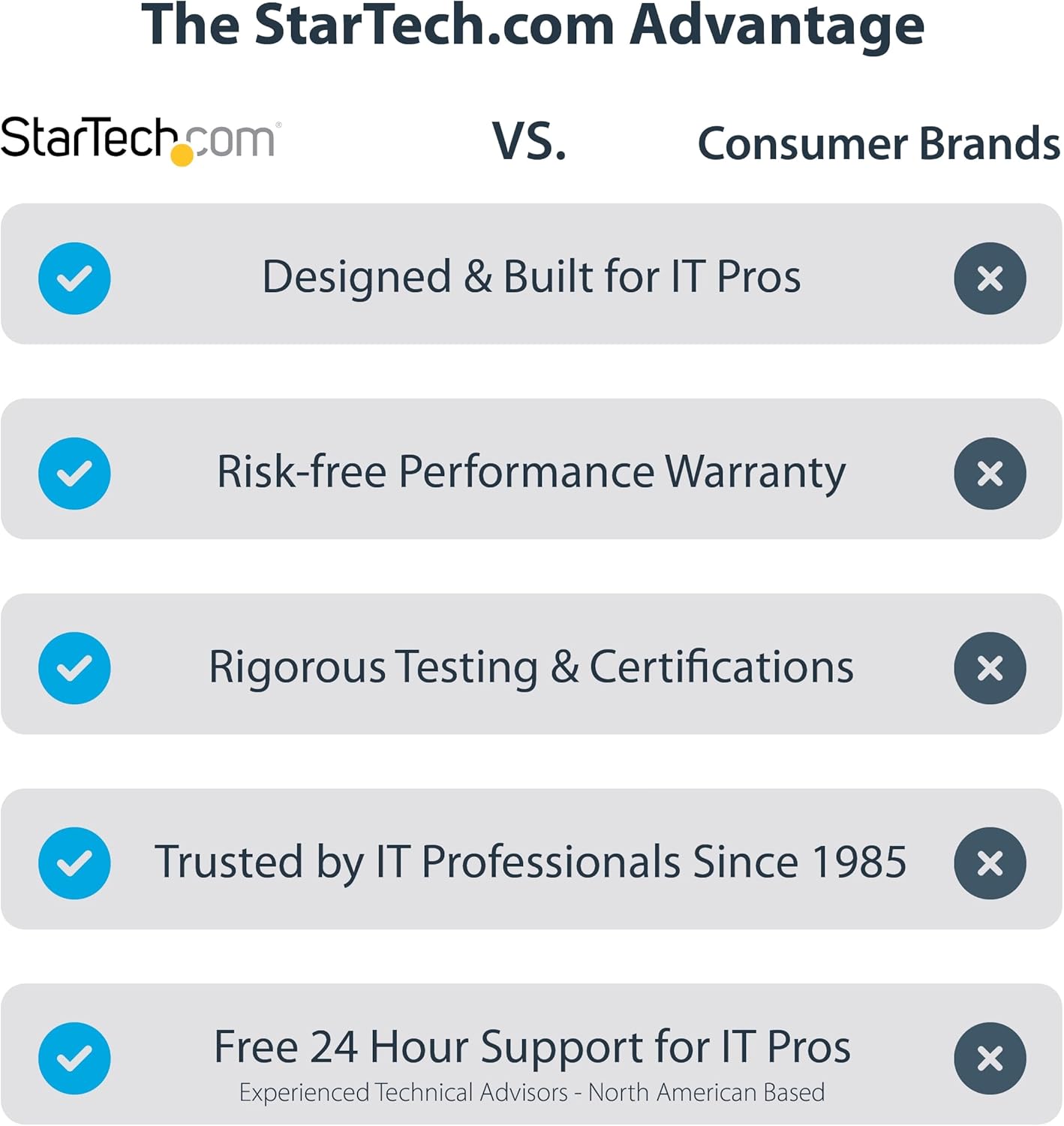Click X icon beside Trusted by IT Professionals
Viewport: 1064px width, 1126px height.
[x=990, y=863]
